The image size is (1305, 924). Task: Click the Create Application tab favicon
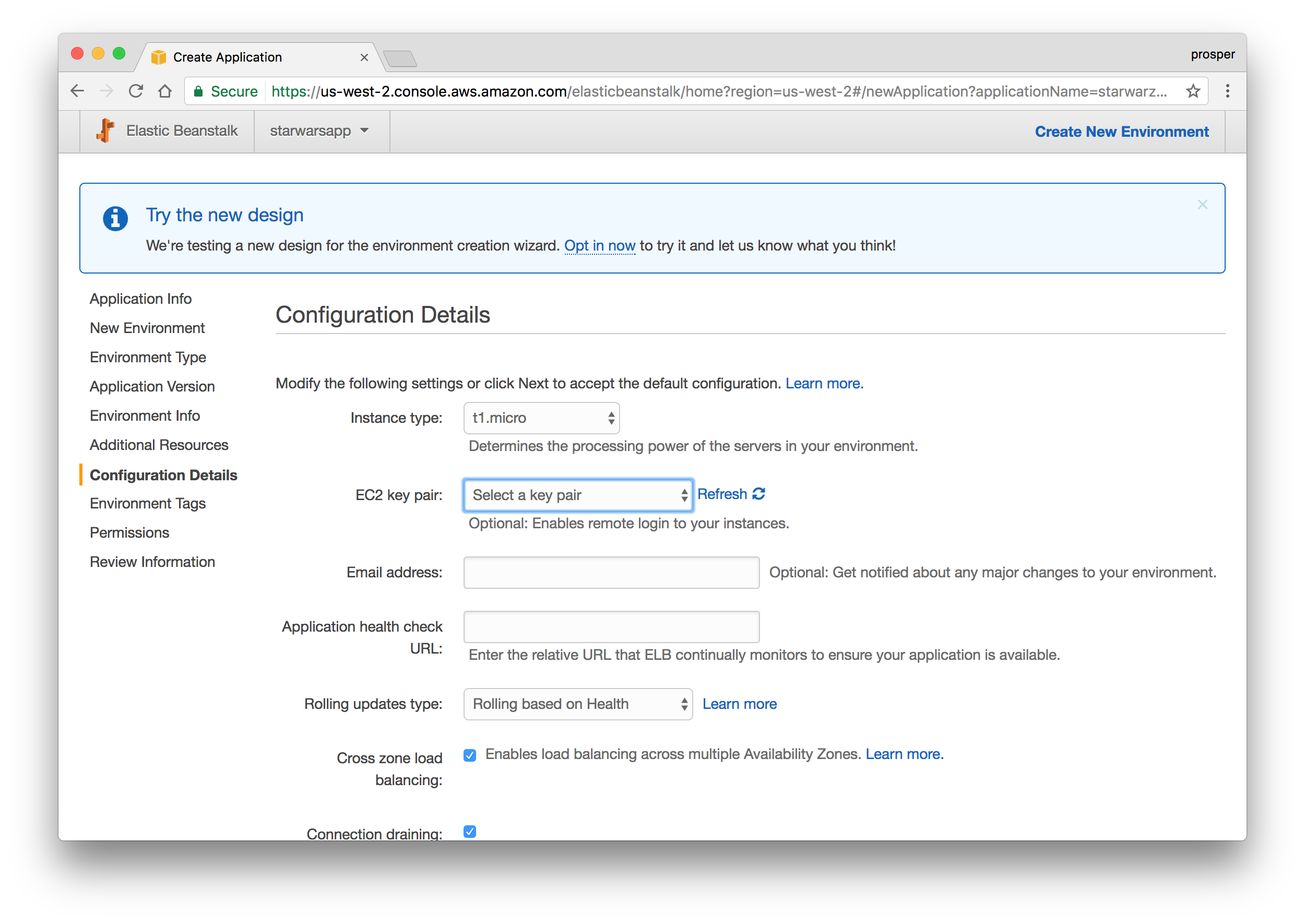point(158,57)
